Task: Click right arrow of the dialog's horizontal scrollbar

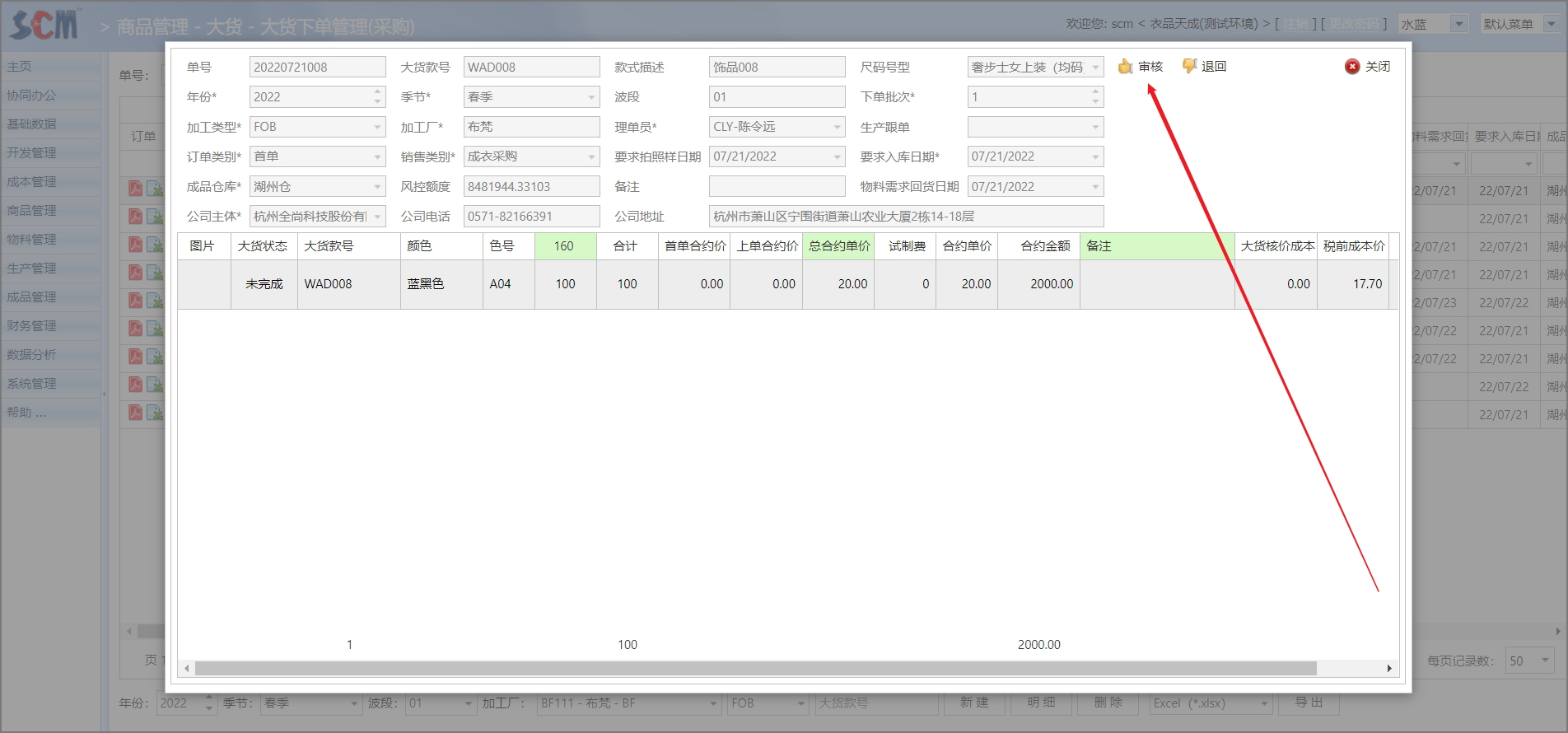Action: (x=1389, y=668)
